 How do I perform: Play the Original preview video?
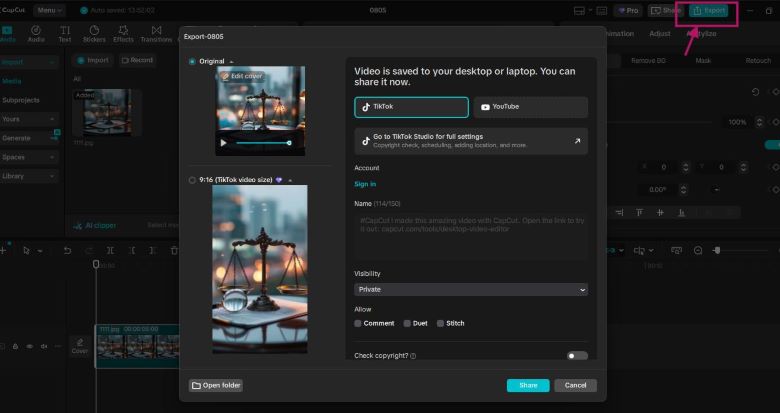[223, 143]
